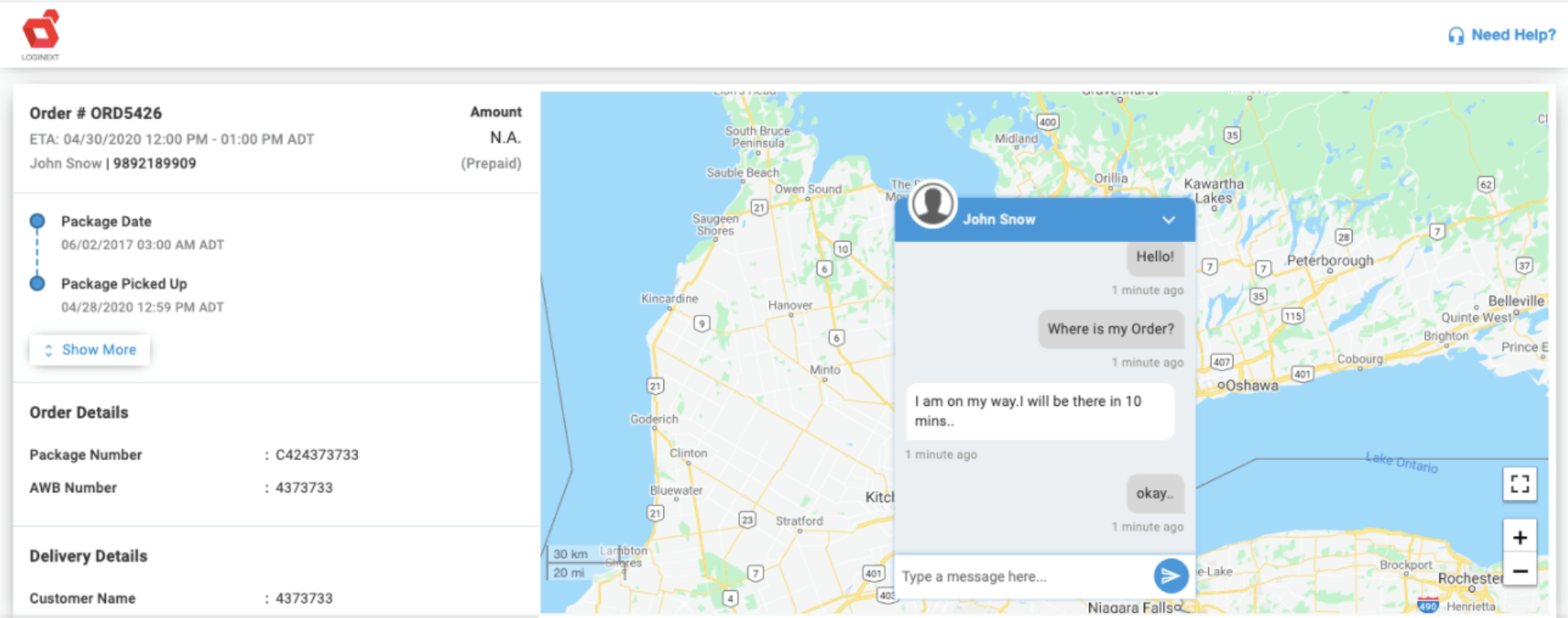Click the Package Picked Up marker
The height and width of the screenshot is (618, 1568).
pyautogui.click(x=38, y=284)
